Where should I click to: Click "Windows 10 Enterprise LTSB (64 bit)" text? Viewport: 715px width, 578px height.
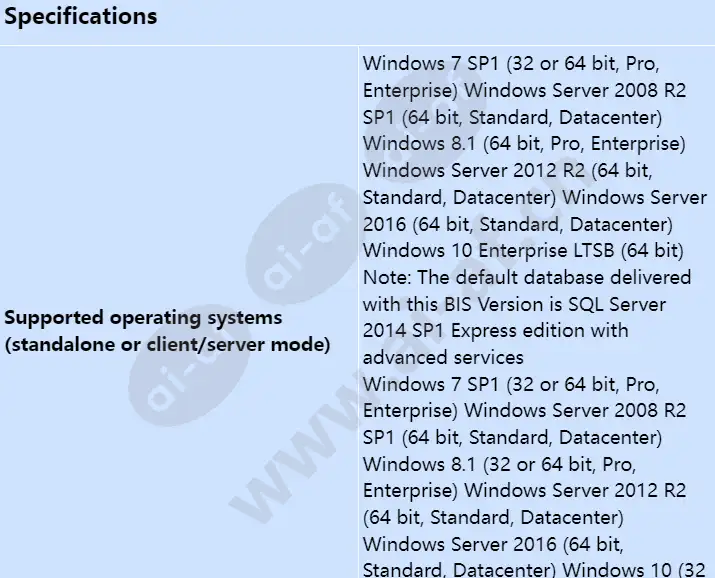pos(523,250)
